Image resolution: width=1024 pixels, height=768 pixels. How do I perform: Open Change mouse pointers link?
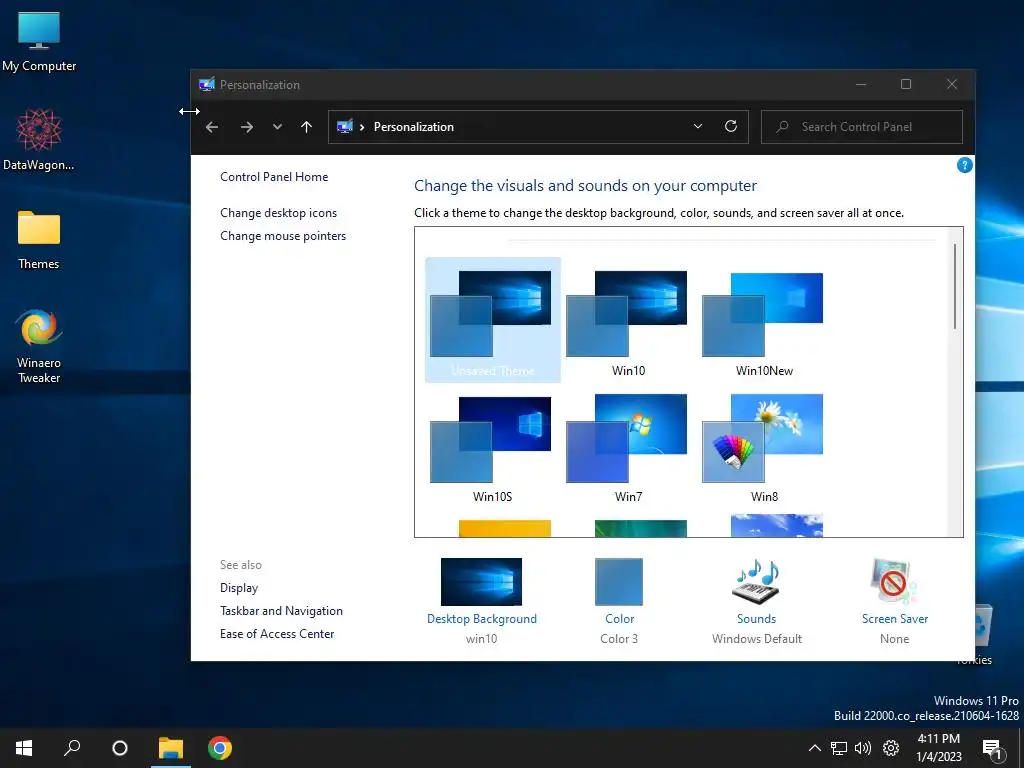(283, 236)
